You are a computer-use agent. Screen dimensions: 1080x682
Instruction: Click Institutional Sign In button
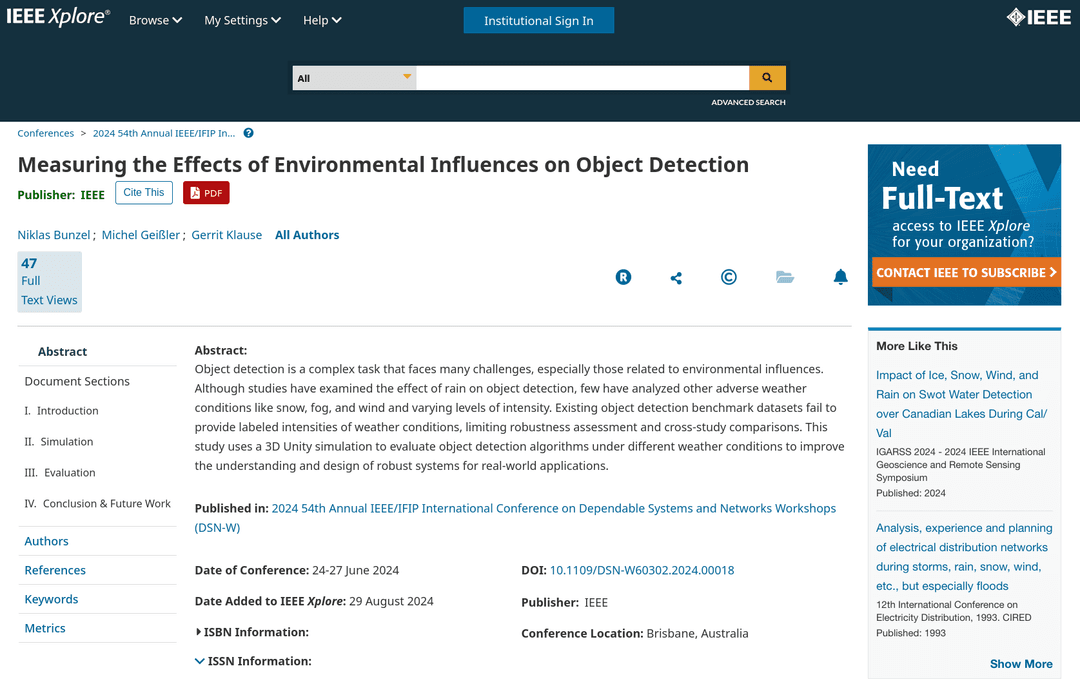pyautogui.click(x=539, y=21)
